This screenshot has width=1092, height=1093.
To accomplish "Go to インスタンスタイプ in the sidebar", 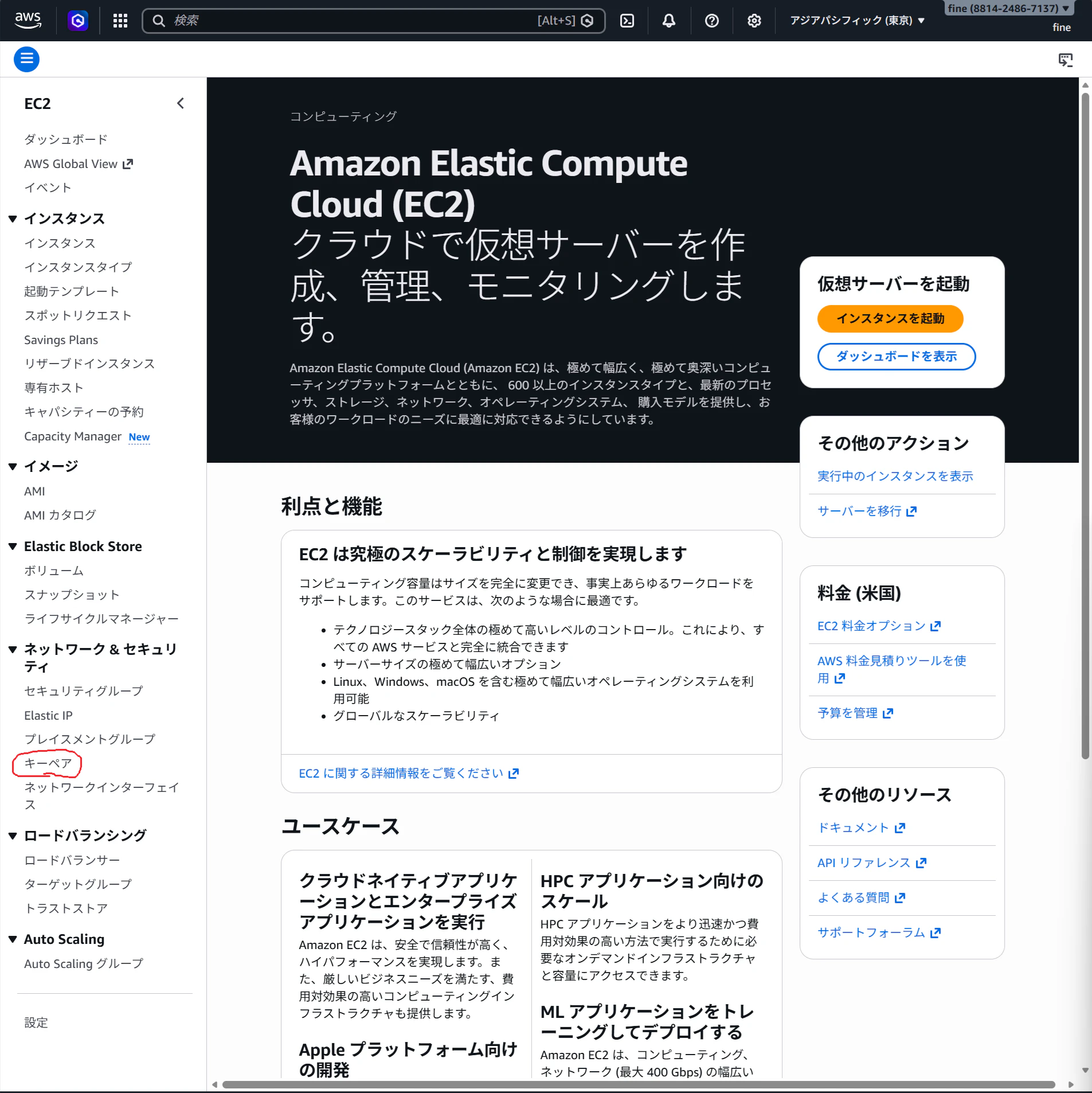I will [78, 267].
